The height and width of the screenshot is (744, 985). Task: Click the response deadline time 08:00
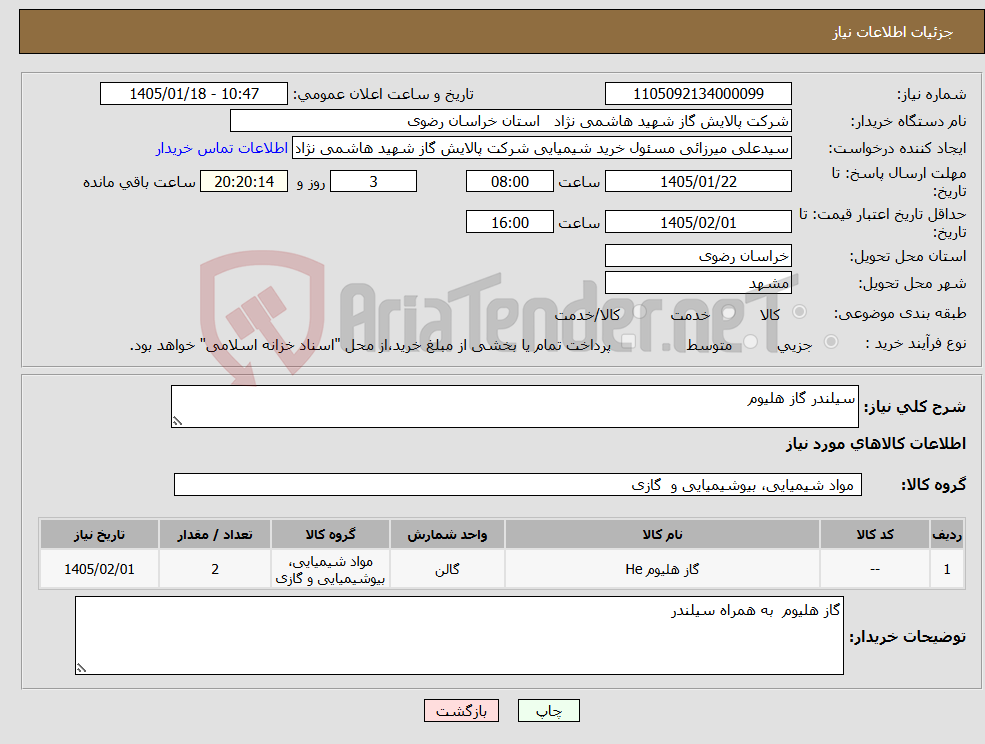click(509, 182)
